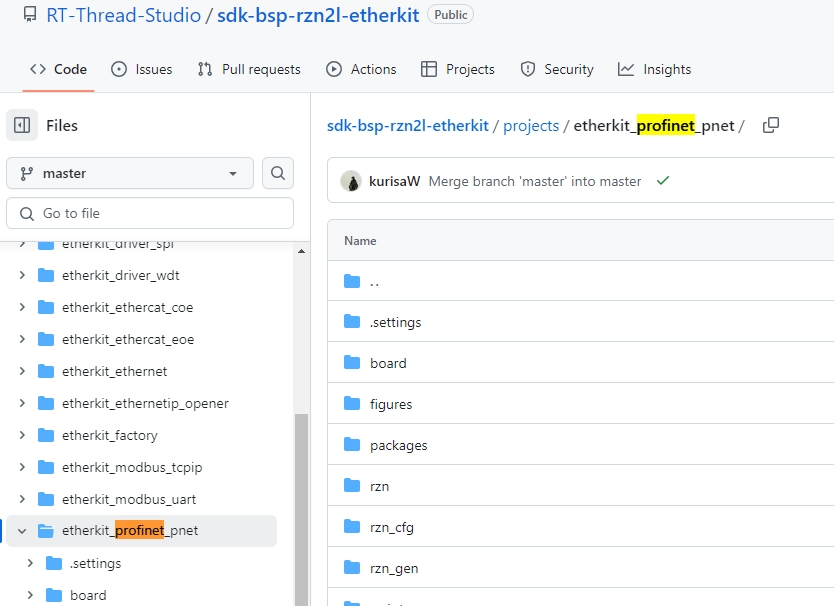Open kurisaW avatar image

point(351,181)
